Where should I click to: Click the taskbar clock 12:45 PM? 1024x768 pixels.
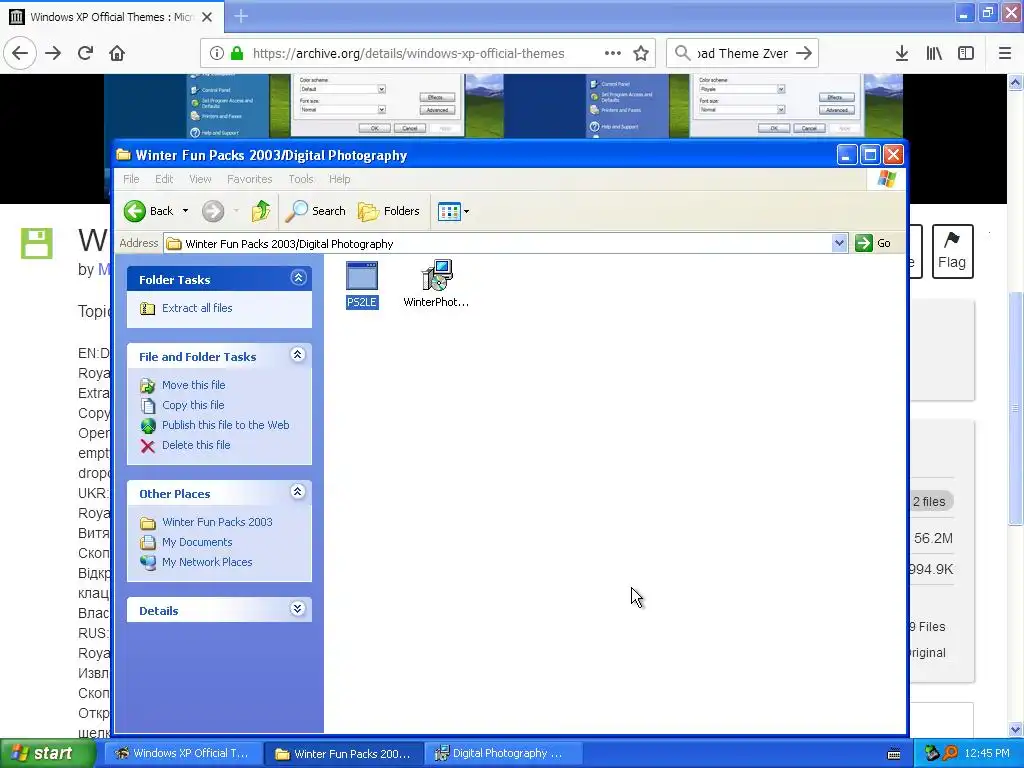pos(987,754)
